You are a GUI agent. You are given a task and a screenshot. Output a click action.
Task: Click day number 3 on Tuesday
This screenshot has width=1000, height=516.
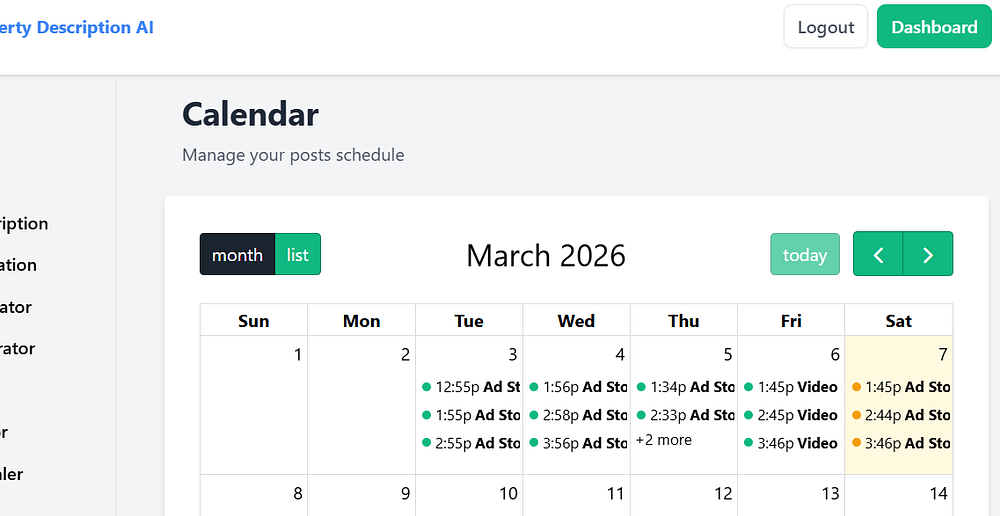[x=513, y=355]
